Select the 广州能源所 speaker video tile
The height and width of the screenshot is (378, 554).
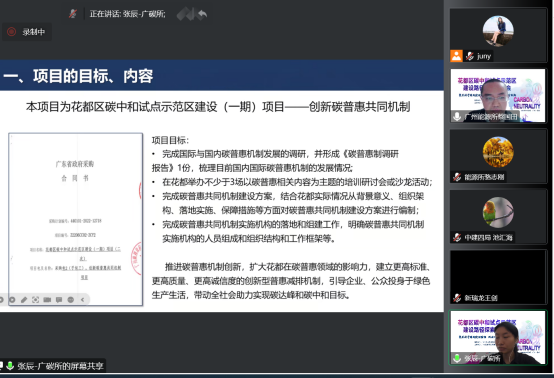[x=497, y=95]
